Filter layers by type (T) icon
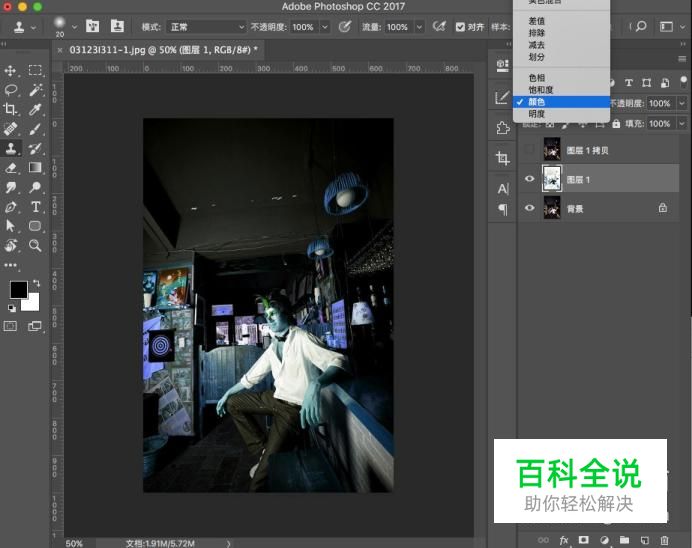Viewport: 692px width, 548px height. click(629, 83)
